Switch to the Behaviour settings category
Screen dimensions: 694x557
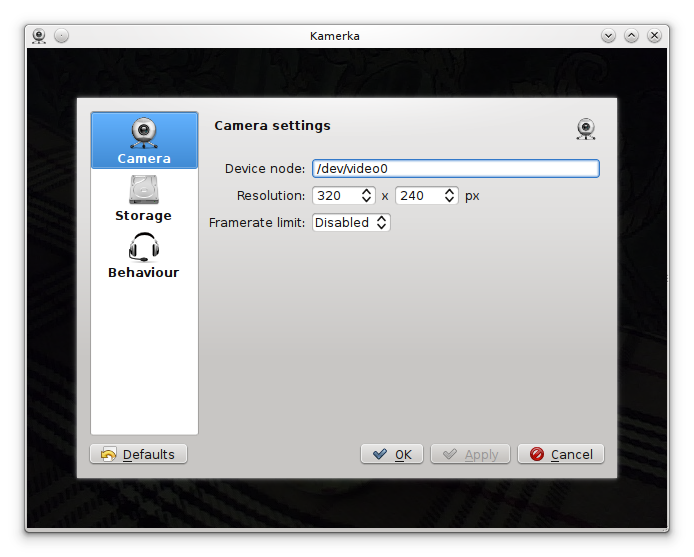pyautogui.click(x=143, y=255)
